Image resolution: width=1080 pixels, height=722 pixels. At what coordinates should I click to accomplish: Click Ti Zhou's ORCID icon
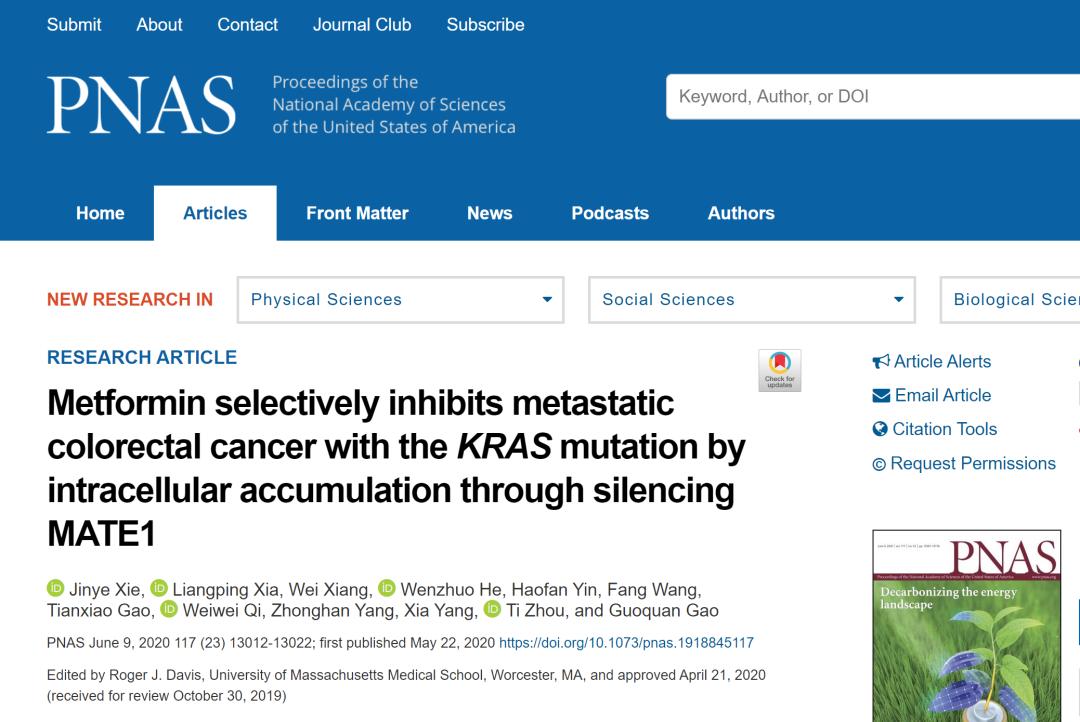pos(491,610)
